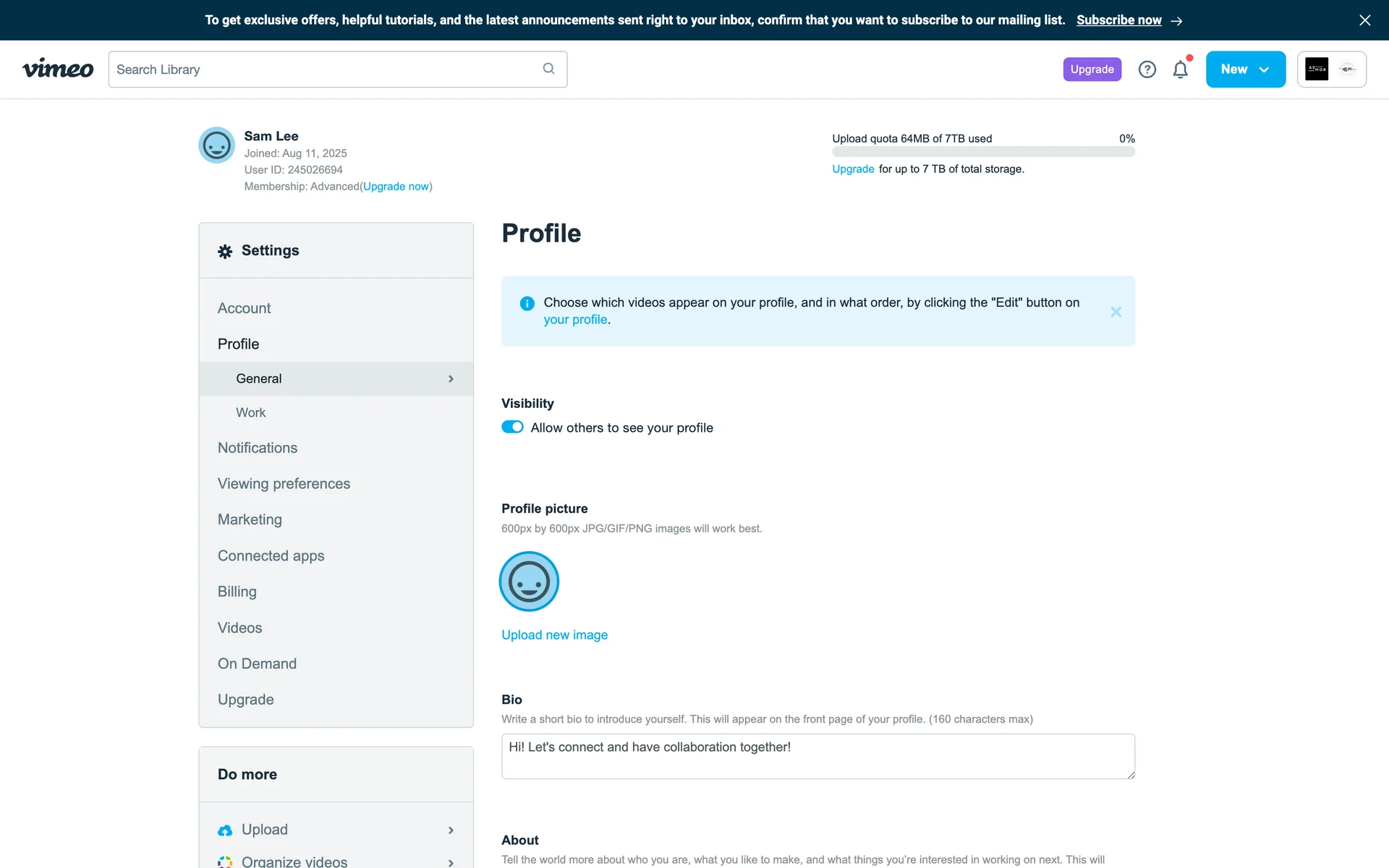This screenshot has width=1389, height=868.
Task: Click the purple Upgrade button
Action: [1092, 69]
